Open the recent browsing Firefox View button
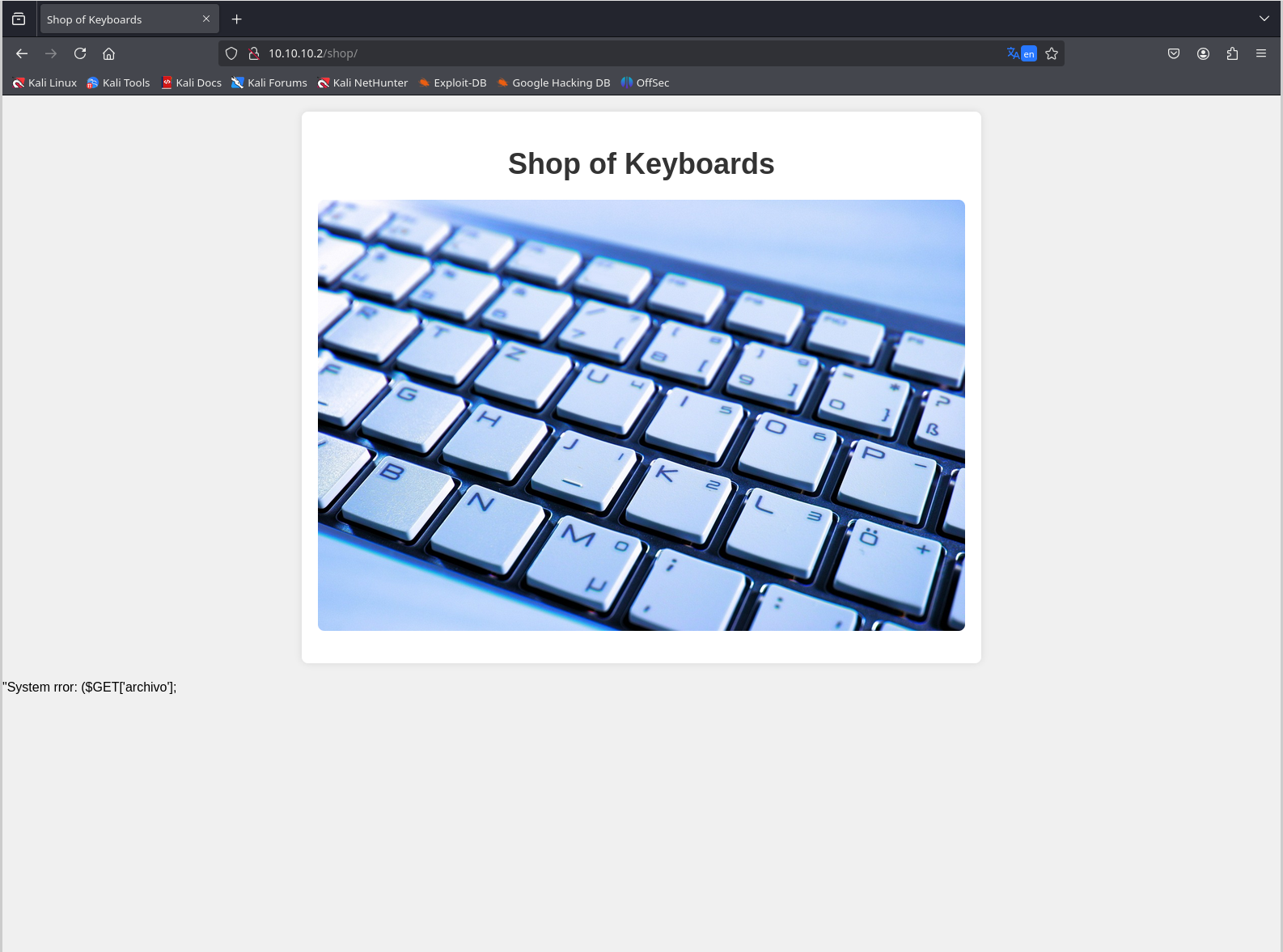 [x=19, y=19]
